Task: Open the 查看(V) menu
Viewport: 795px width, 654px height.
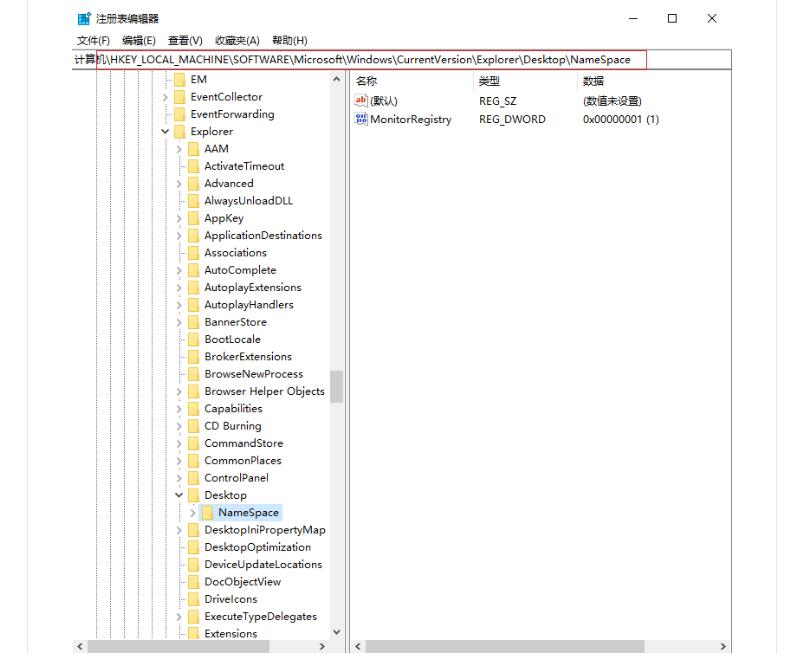Action: (185, 41)
